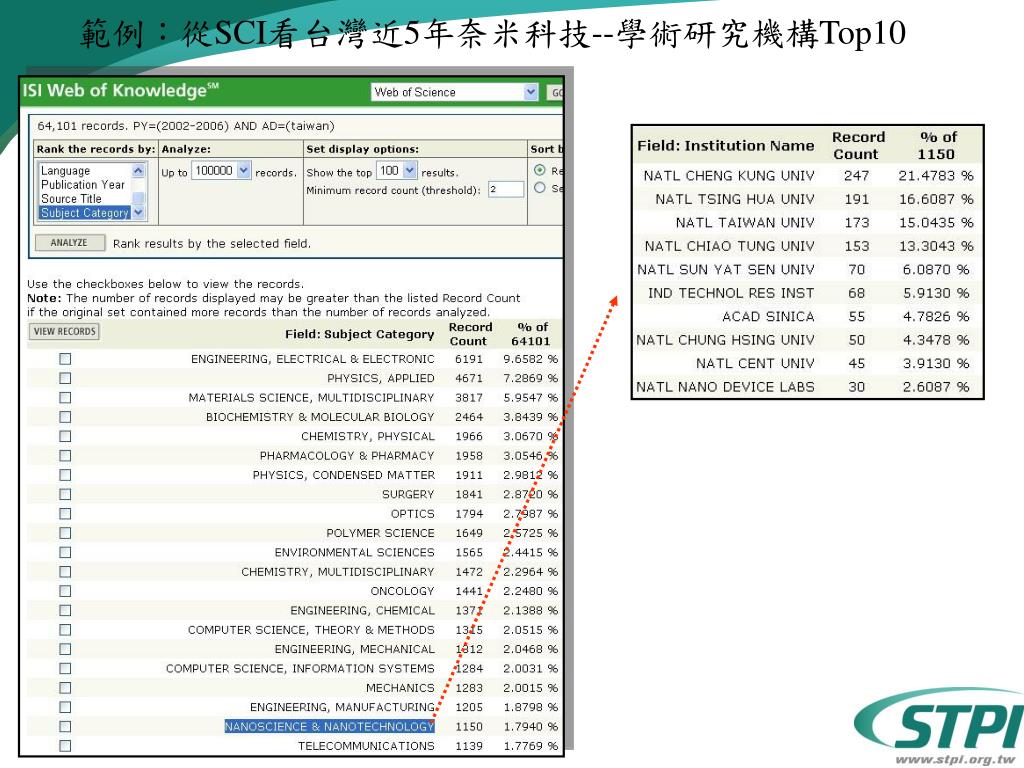Enable the Biochemistry & Molecular Biology checkbox
The width and height of the screenshot is (1024, 768).
click(65, 417)
